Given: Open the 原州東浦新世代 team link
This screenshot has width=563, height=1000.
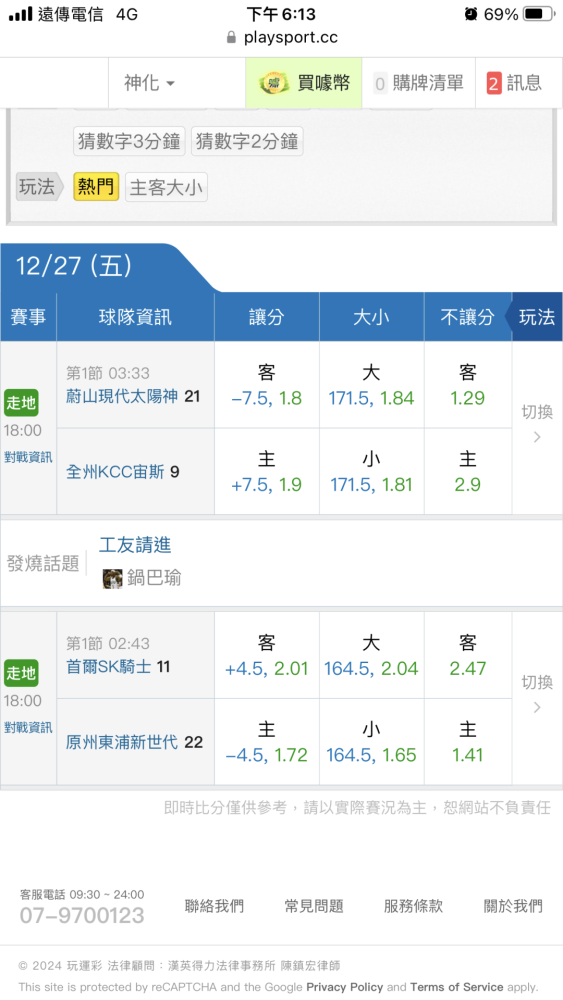Looking at the screenshot, I should coord(122,742).
